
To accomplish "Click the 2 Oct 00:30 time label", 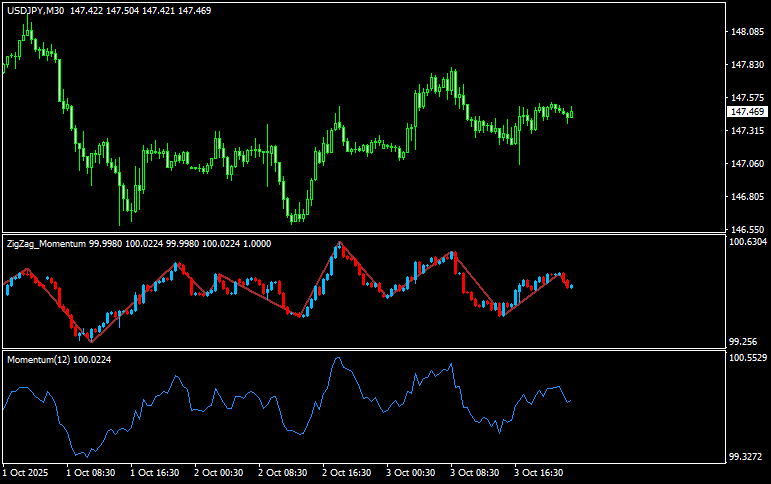I will (219, 472).
